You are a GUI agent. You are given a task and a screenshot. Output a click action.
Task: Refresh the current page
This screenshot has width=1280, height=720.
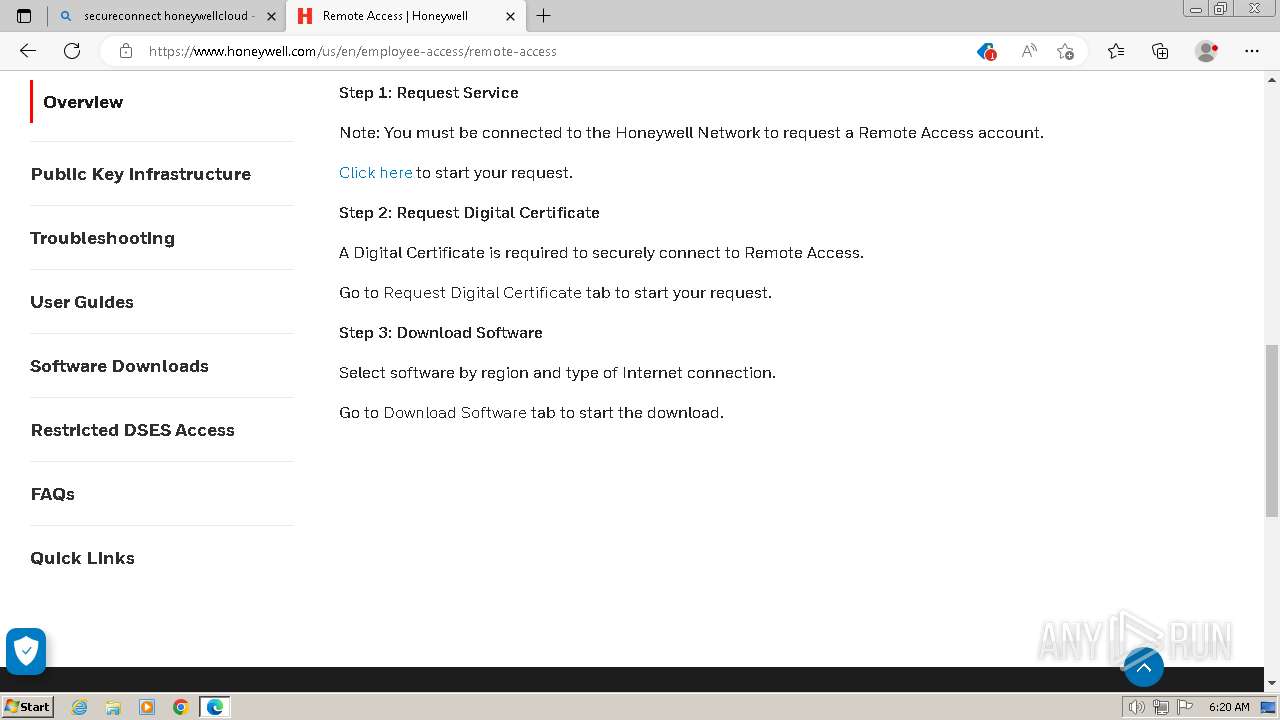(x=72, y=51)
